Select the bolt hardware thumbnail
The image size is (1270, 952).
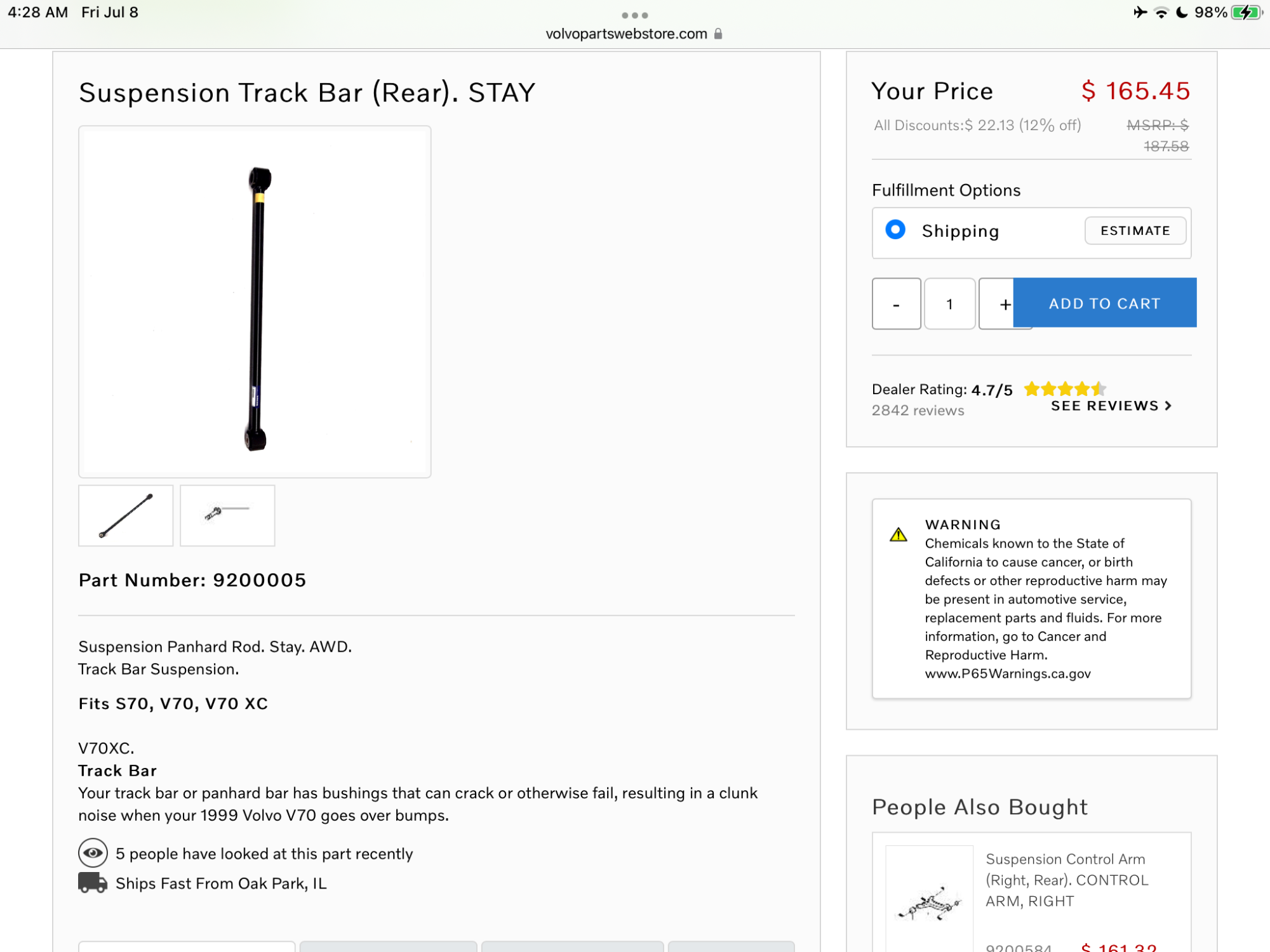pyautogui.click(x=227, y=515)
